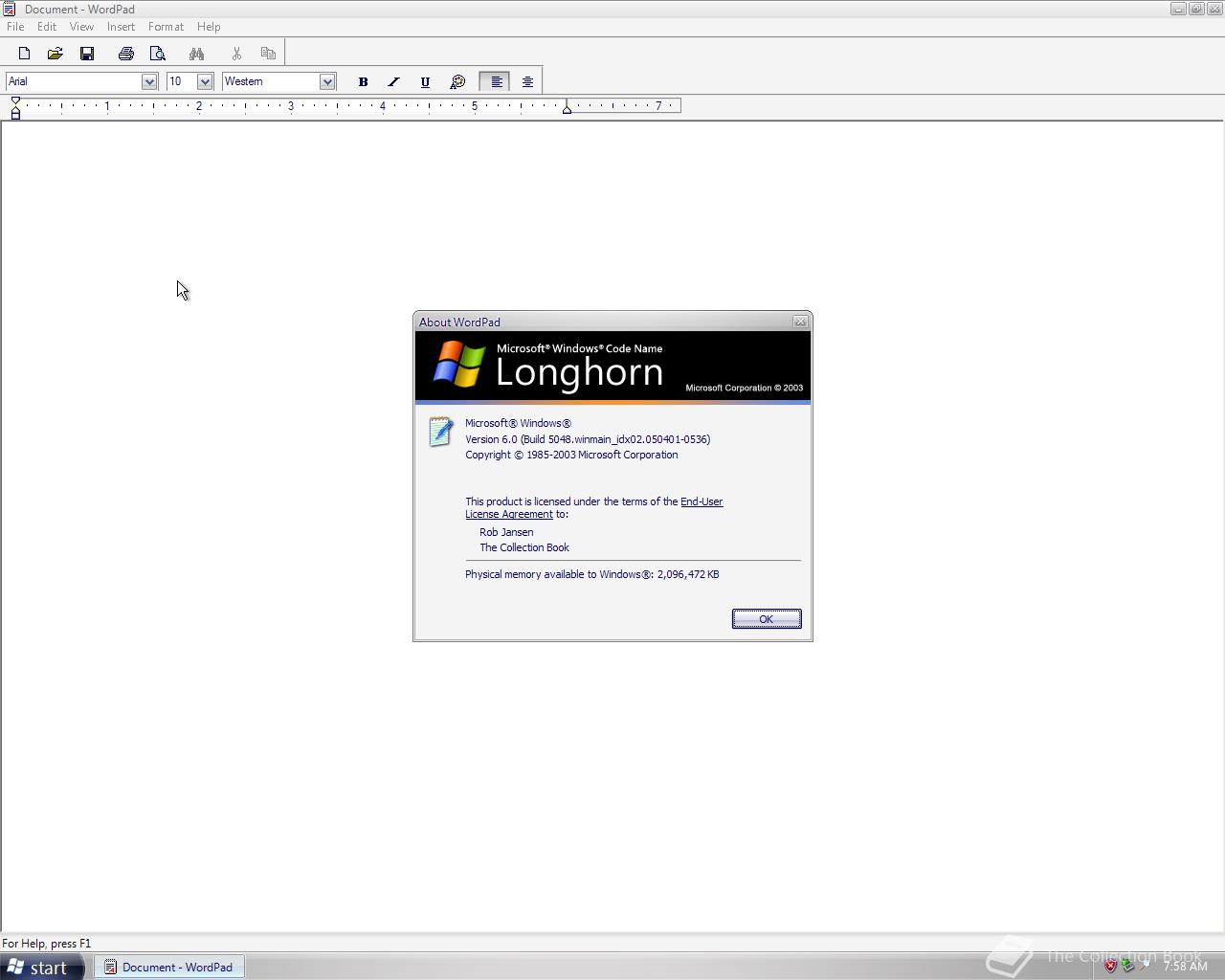This screenshot has height=980, width=1225.
Task: Click the WordPad icon in About dialog
Action: click(x=440, y=432)
